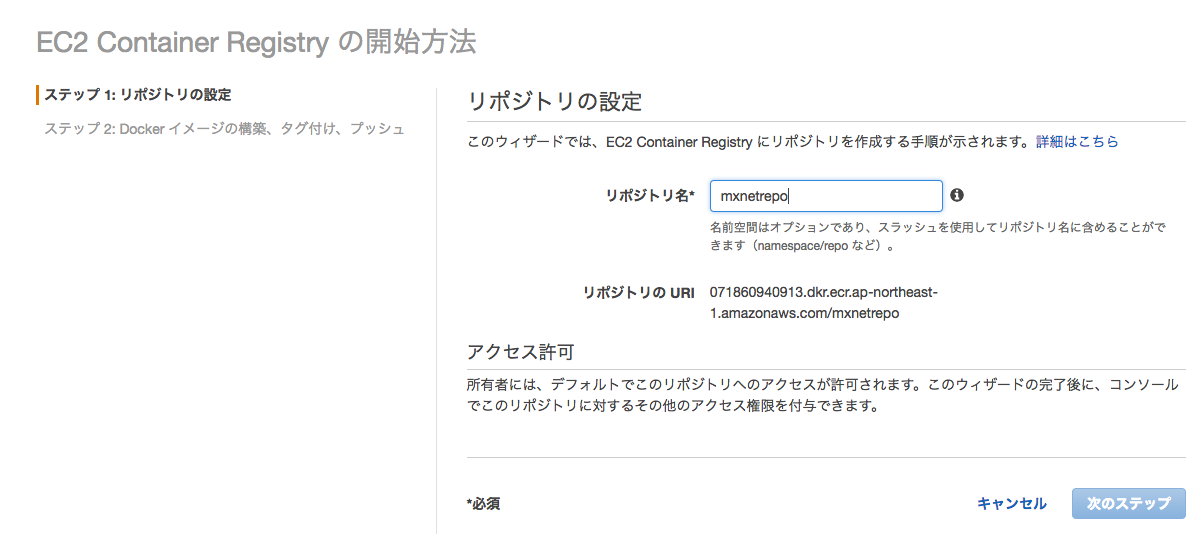The height and width of the screenshot is (534, 1202).
Task: Open the 詳細はこちら link
Action: point(1077,142)
